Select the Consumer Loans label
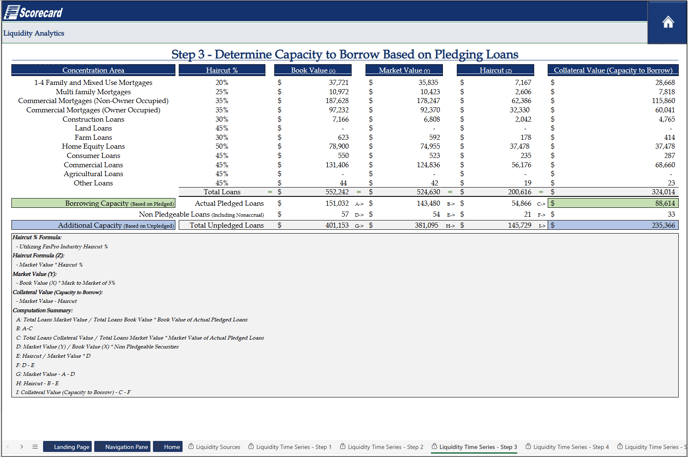The height and width of the screenshot is (457, 688). pyautogui.click(x=93, y=156)
